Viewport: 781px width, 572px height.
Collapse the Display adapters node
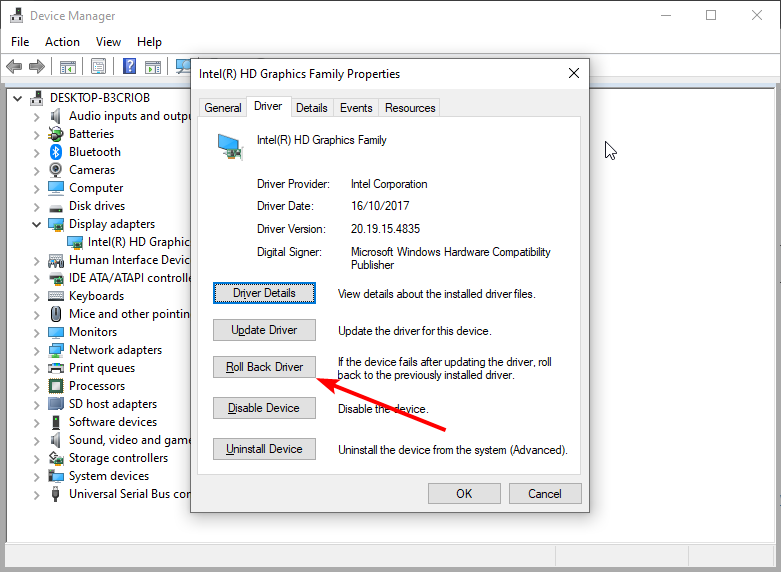tap(36, 225)
